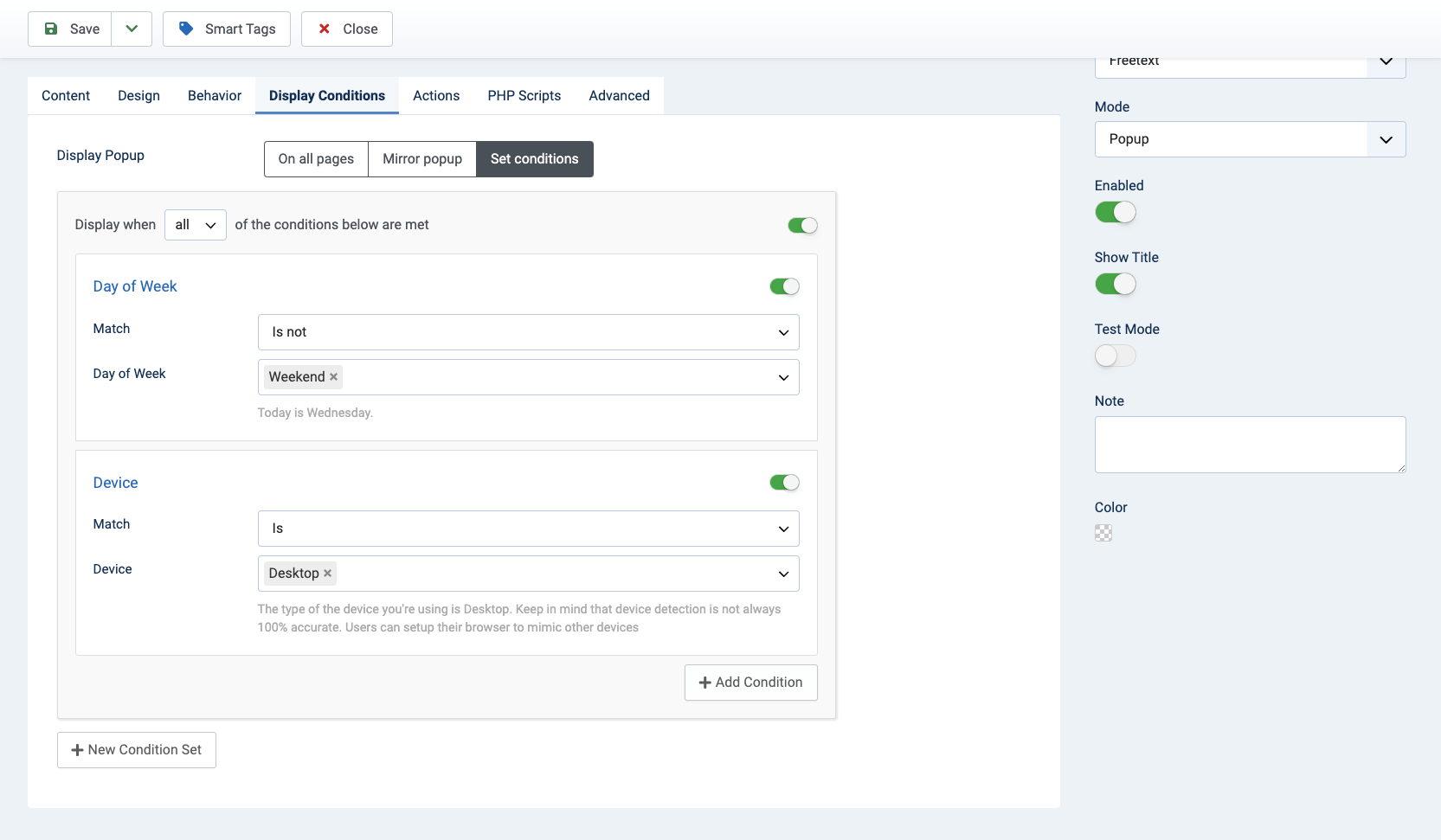Open the Advanced tab
This screenshot has width=1441, height=840.
(619, 95)
